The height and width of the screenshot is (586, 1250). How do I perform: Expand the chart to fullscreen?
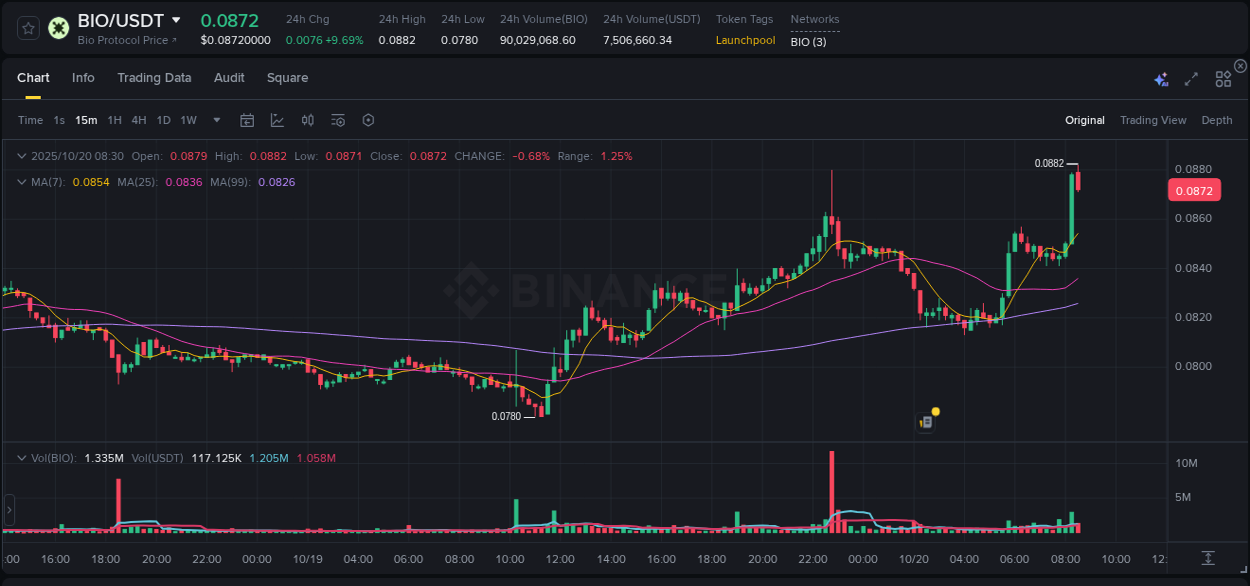(1190, 77)
